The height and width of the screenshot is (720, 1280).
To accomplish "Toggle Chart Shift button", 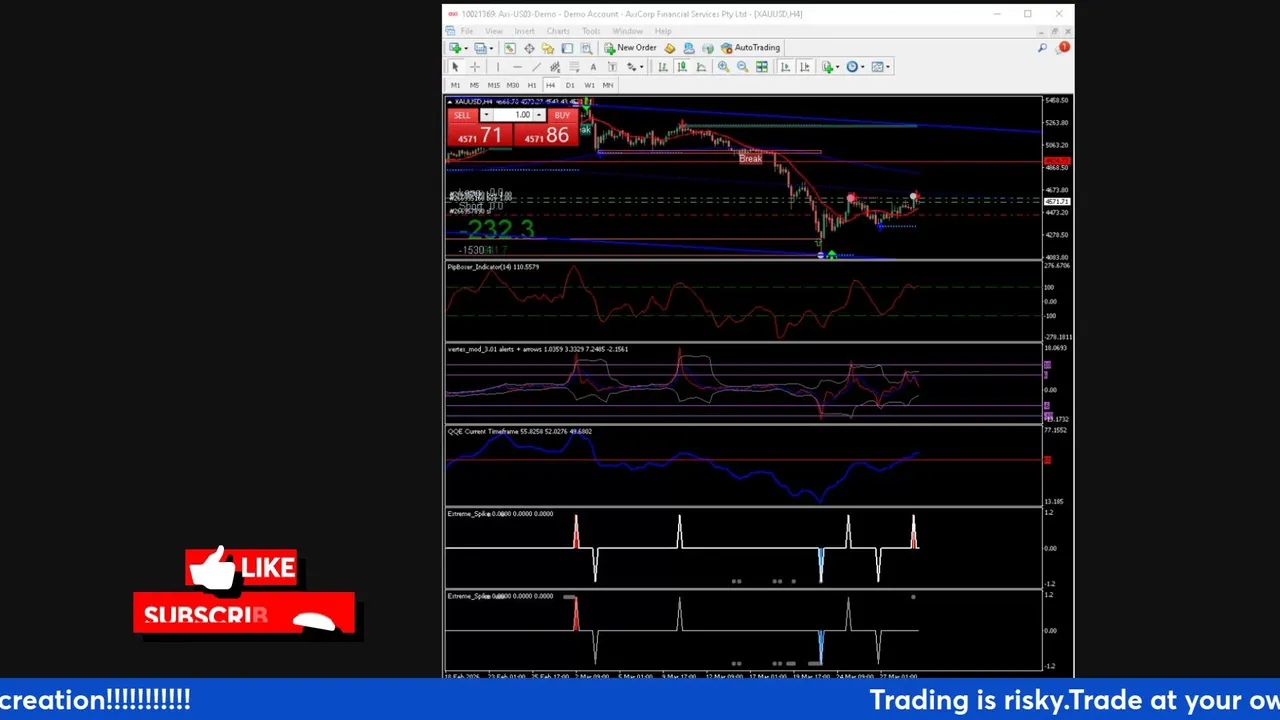I will [x=804, y=67].
